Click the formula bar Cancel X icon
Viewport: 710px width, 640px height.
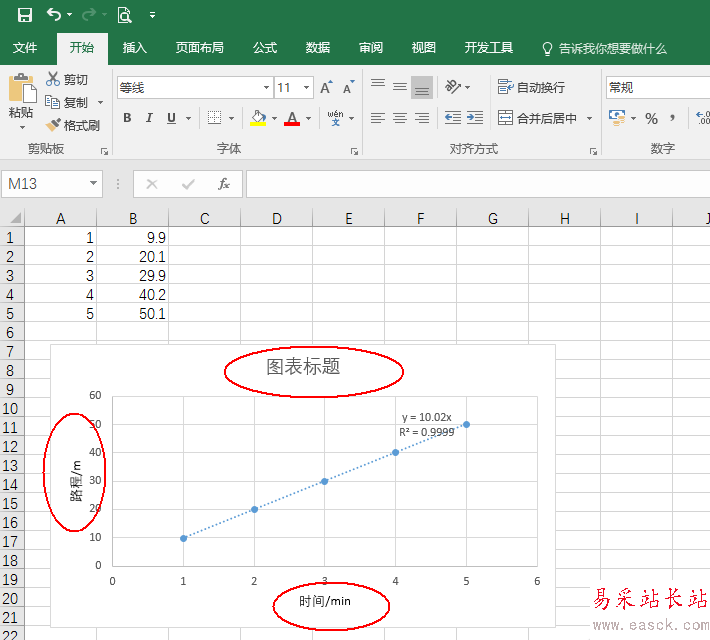point(152,184)
